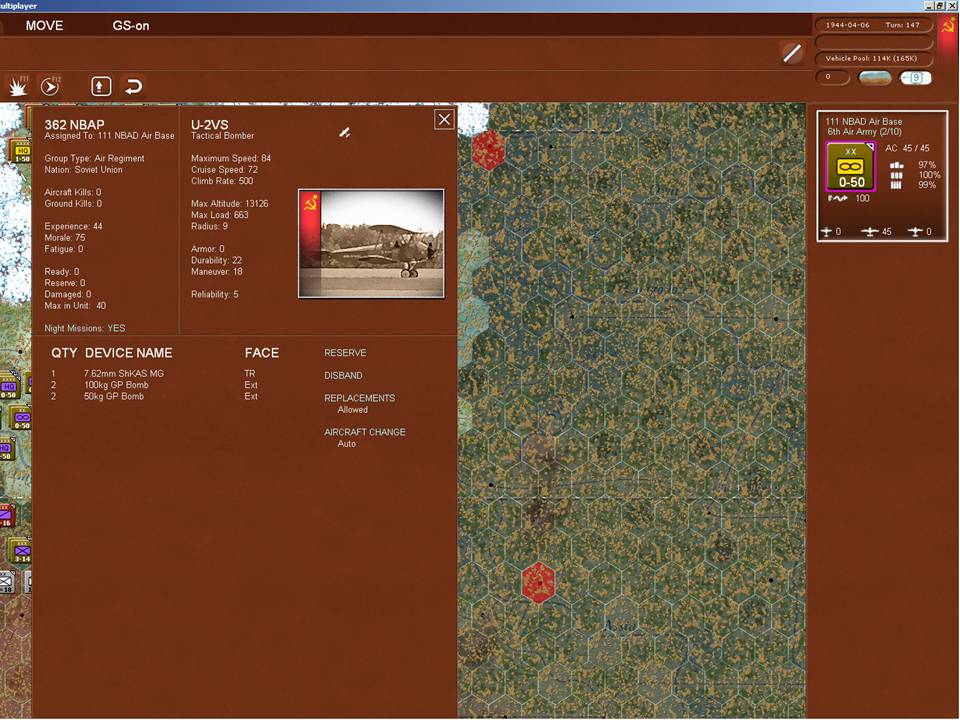The width and height of the screenshot is (960, 720).
Task: Click the 1944-04-06 Turn 147 date box
Action: (x=872, y=25)
